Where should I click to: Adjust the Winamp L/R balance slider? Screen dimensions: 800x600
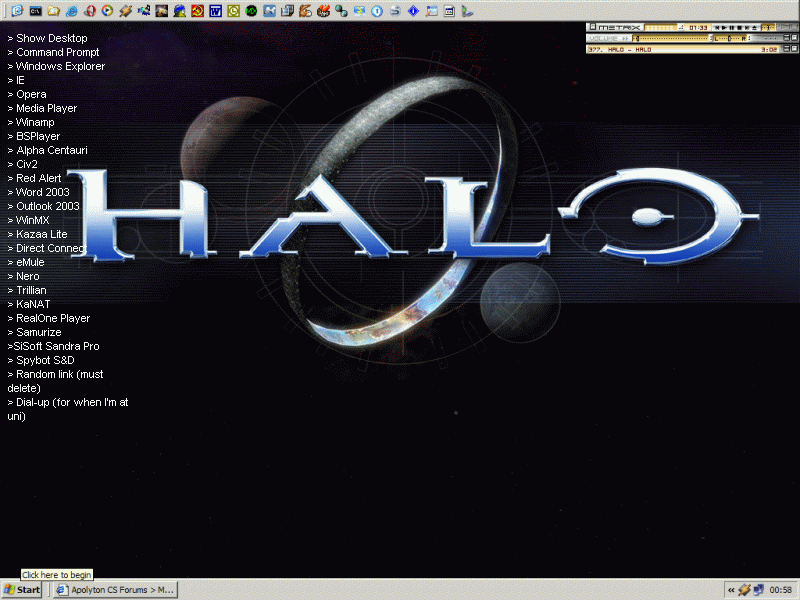[x=729, y=38]
